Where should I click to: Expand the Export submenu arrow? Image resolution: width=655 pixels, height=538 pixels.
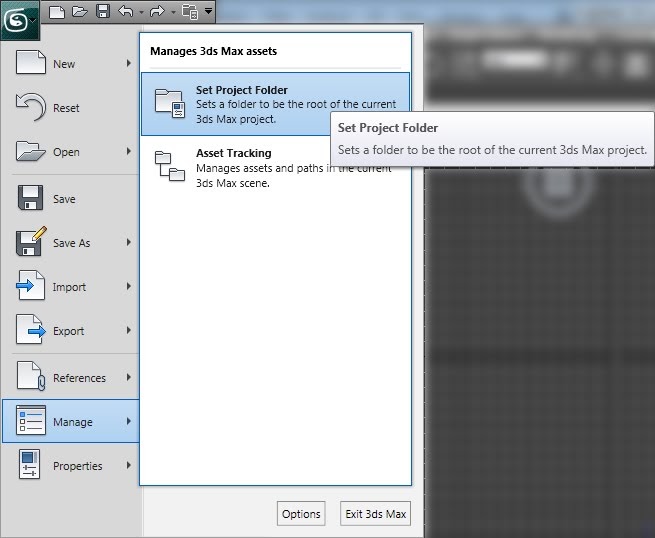pos(129,330)
